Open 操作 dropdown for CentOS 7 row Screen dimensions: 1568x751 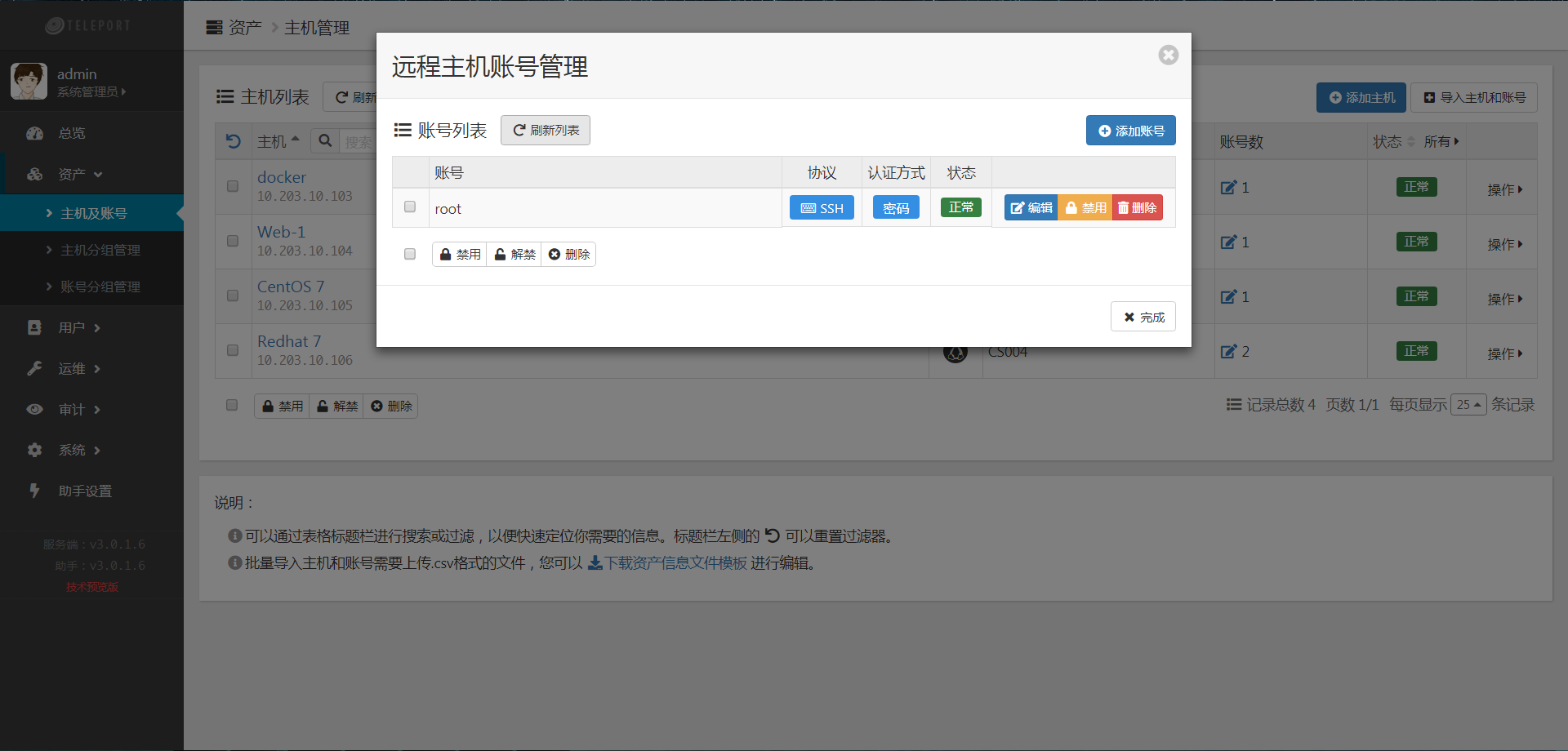click(x=1505, y=299)
